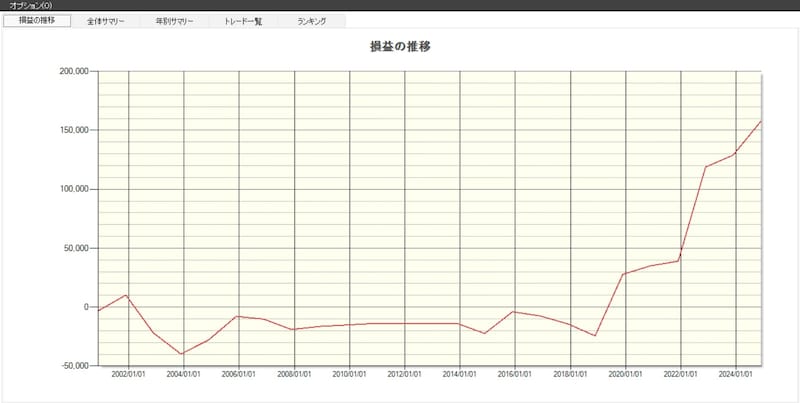The width and height of the screenshot is (800, 403).
Task: Click the 100,000 axis label
Action: pyautogui.click(x=75, y=189)
